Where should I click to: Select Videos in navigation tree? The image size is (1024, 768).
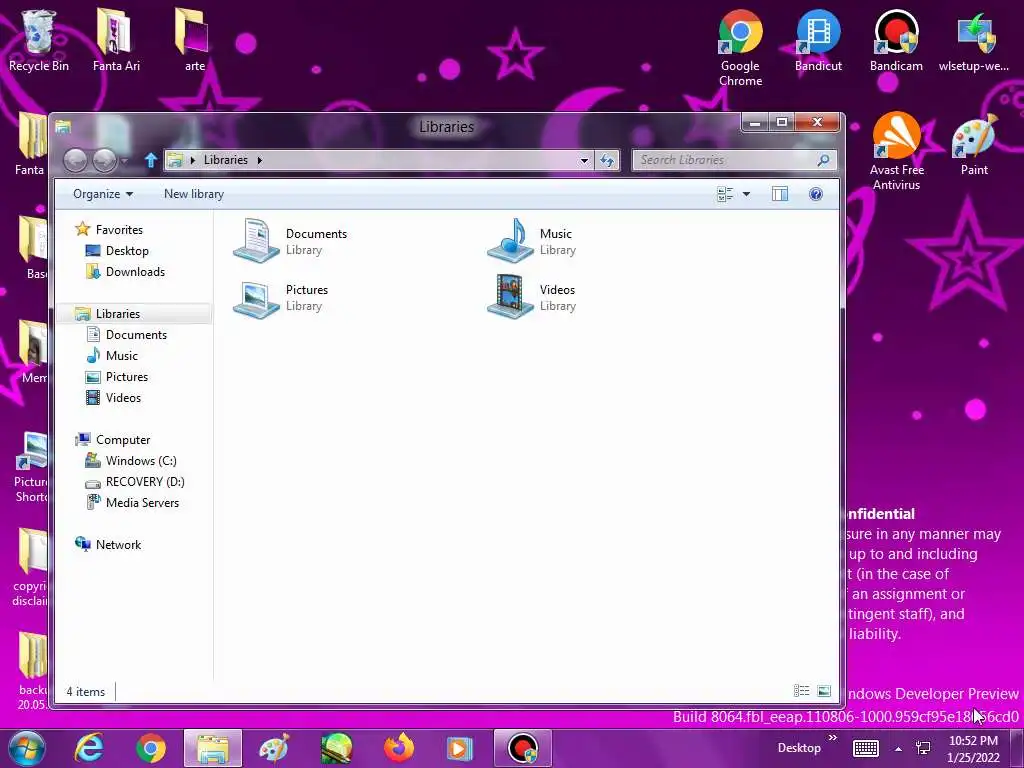point(123,398)
